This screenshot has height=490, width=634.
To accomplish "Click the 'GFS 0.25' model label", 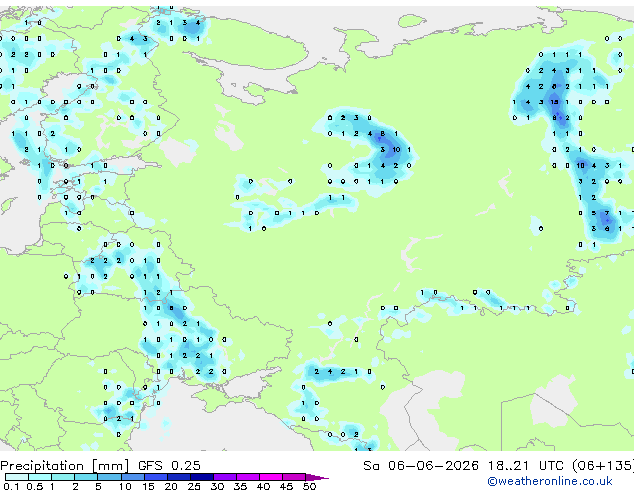I will coord(169,466).
